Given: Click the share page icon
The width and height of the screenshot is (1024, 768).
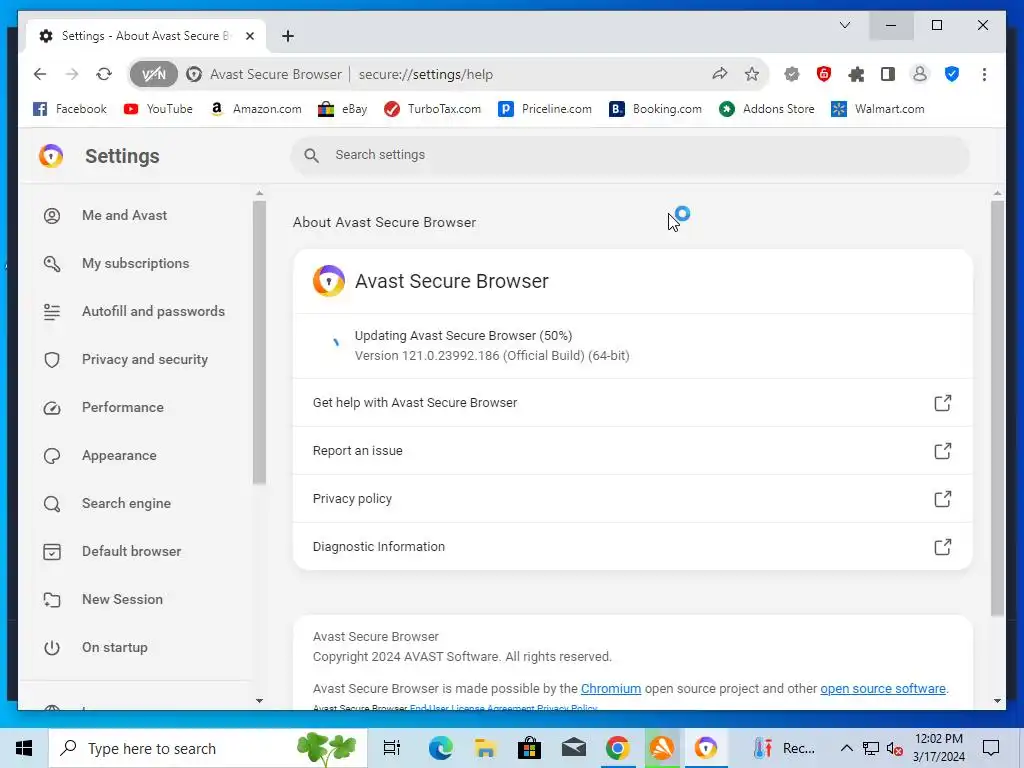Looking at the screenshot, I should (720, 74).
